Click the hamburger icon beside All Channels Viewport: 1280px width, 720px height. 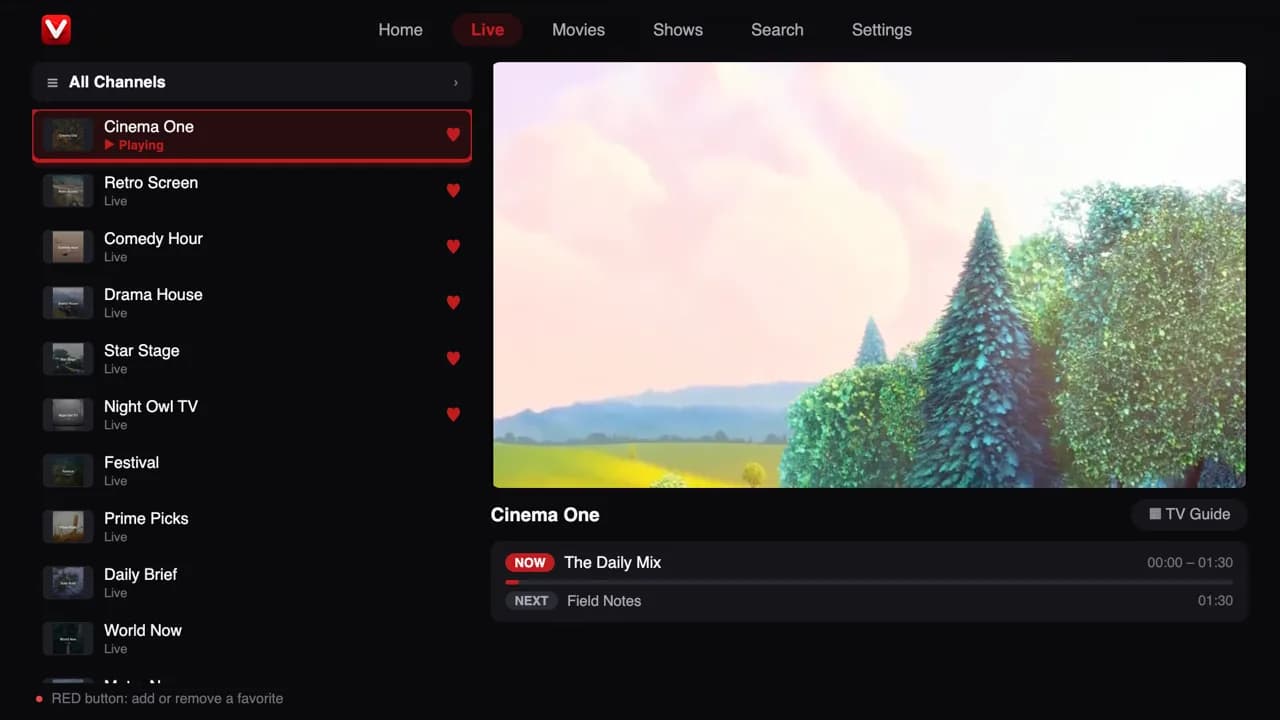[53, 83]
